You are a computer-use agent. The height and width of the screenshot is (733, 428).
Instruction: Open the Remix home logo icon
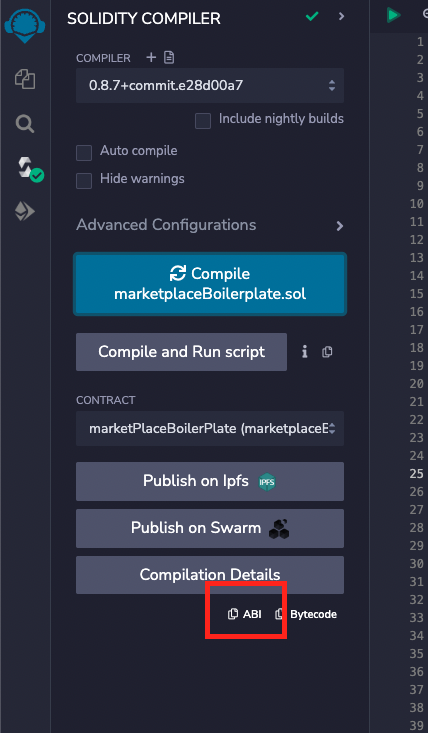pos(24,25)
